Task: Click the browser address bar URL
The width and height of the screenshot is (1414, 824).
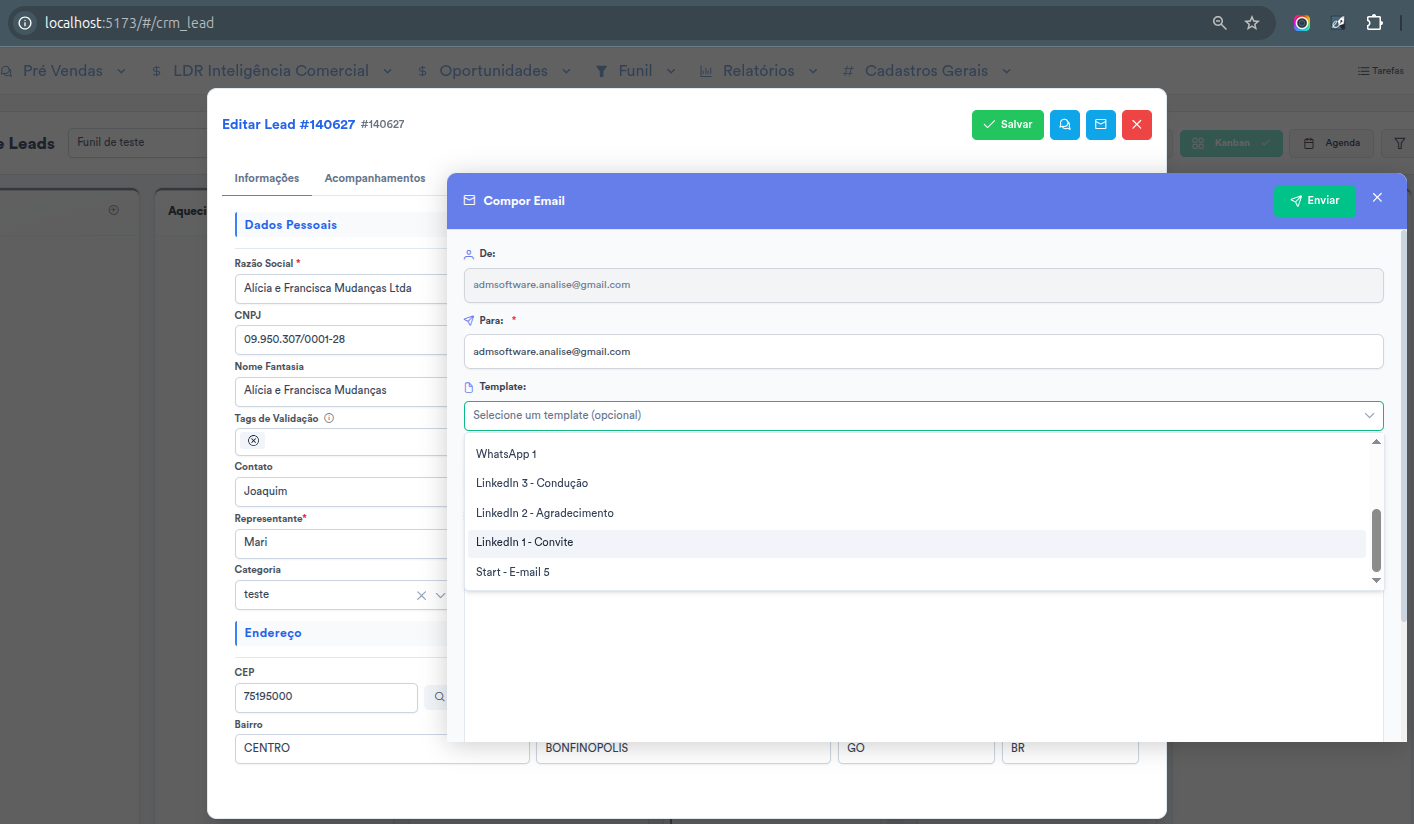Action: [x=129, y=22]
